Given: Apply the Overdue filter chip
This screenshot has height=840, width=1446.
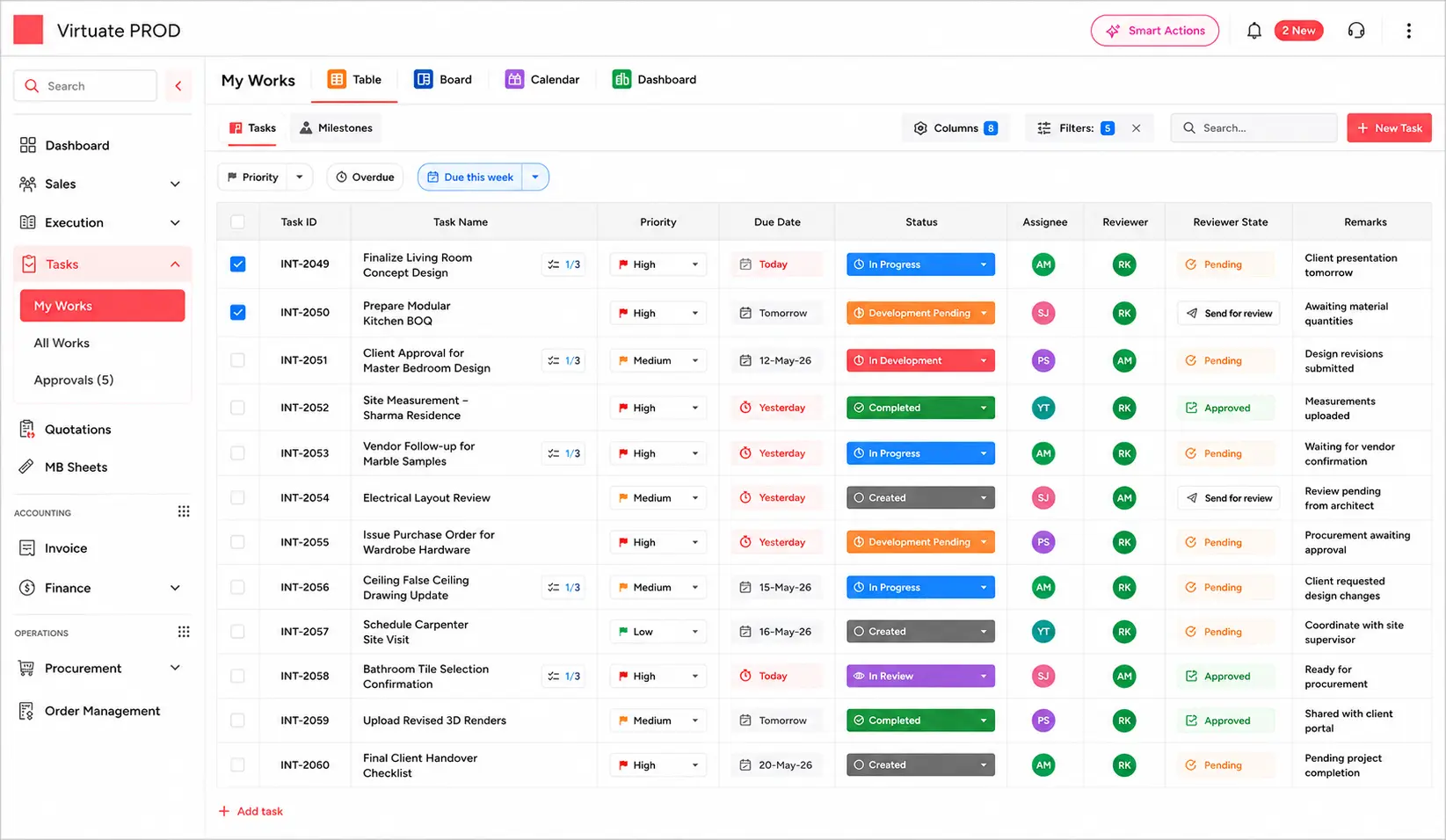Looking at the screenshot, I should [x=365, y=177].
